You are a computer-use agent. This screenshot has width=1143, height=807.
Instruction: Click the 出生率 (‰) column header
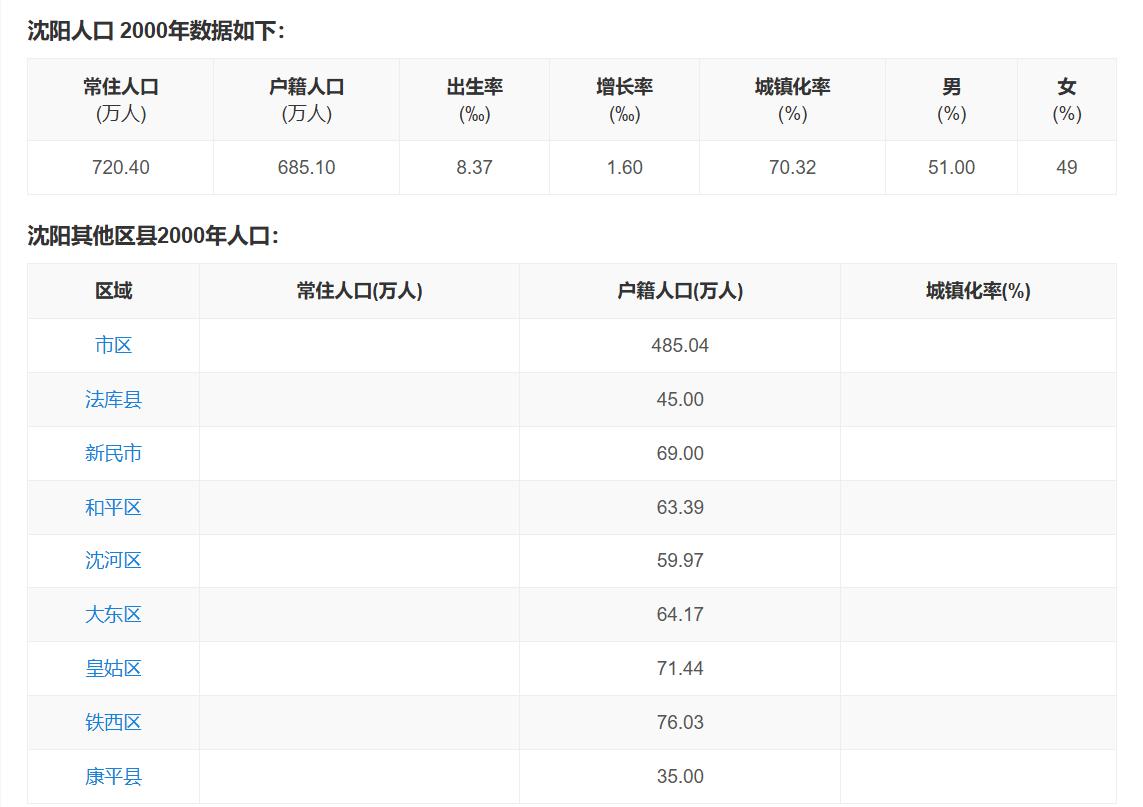click(x=475, y=100)
